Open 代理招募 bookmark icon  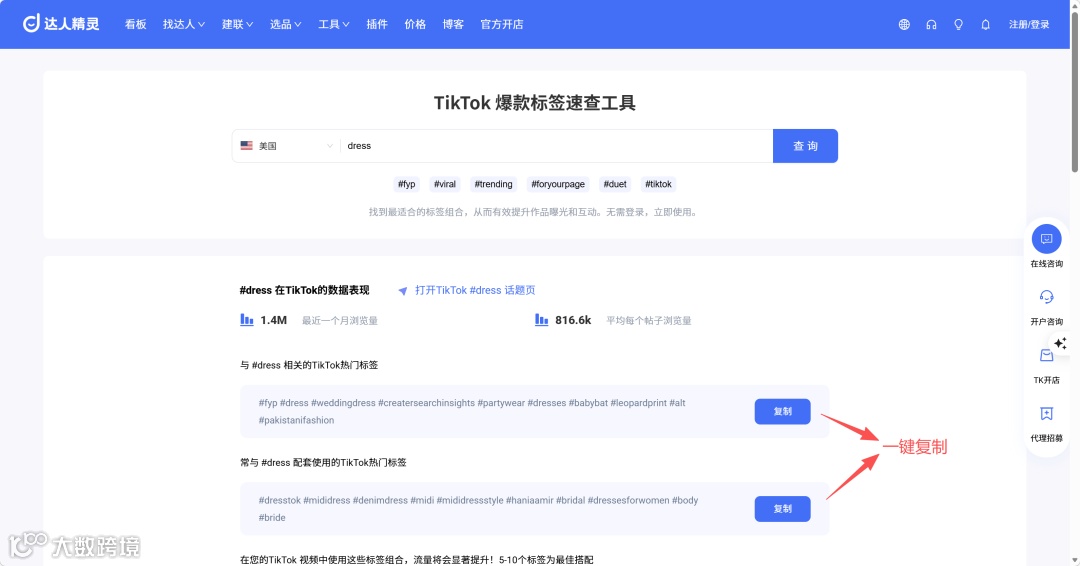tap(1046, 413)
